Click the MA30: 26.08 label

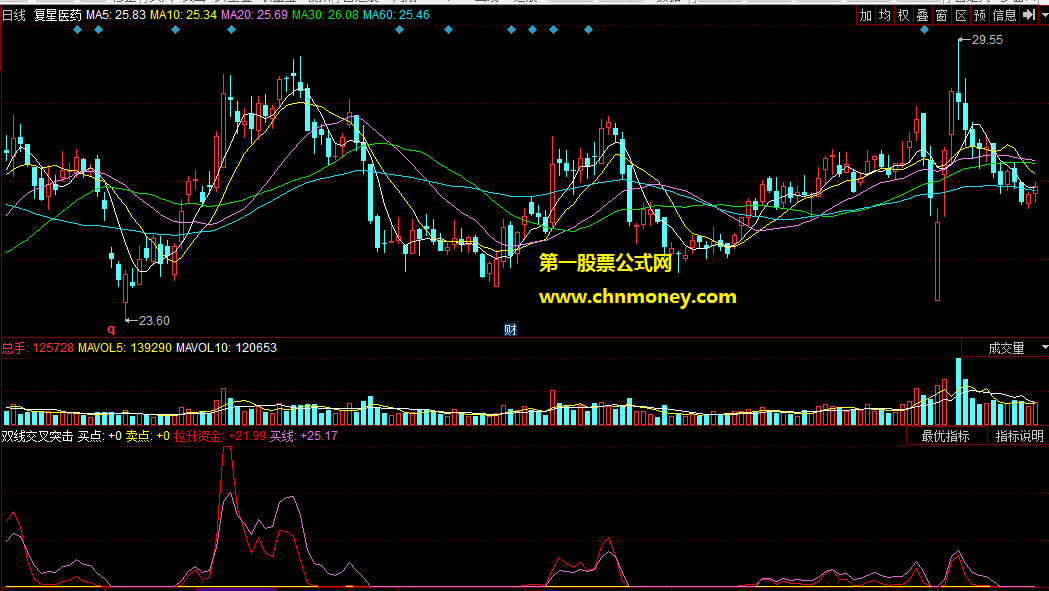[325, 15]
